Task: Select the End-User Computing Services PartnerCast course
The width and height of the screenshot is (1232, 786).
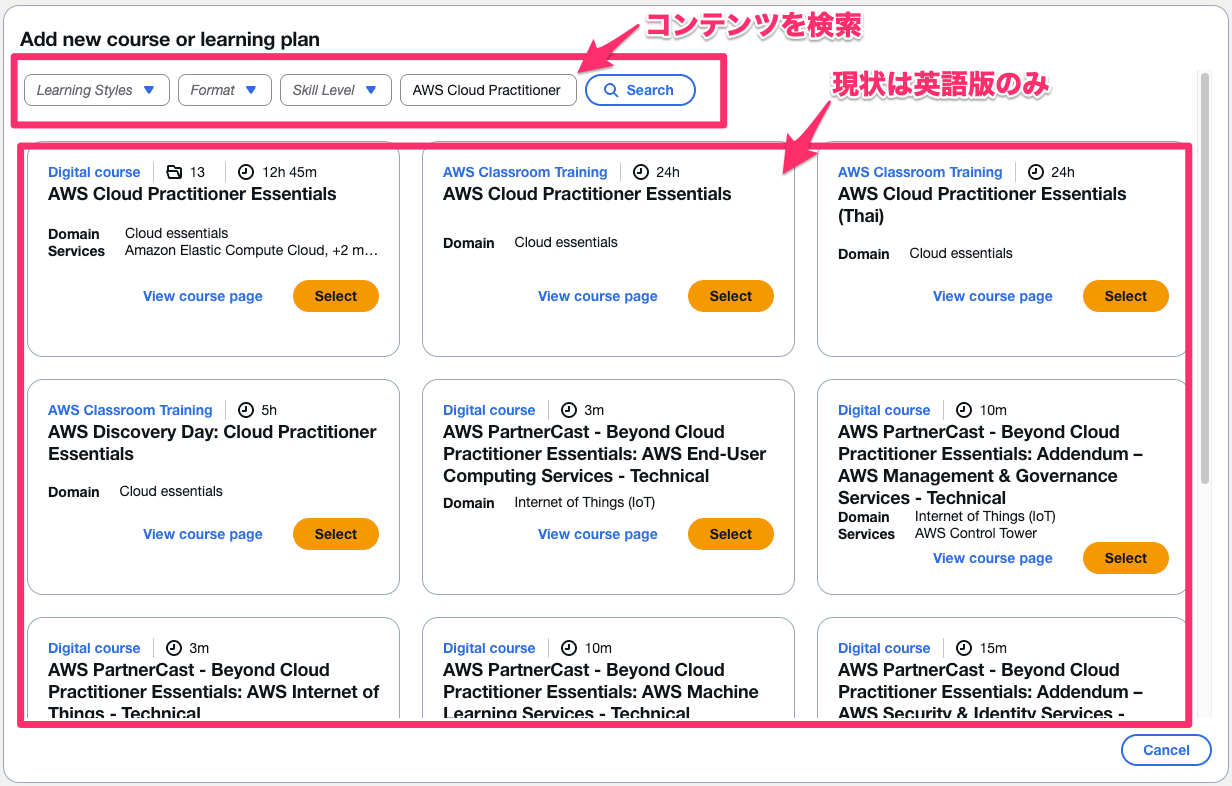Action: pos(731,534)
